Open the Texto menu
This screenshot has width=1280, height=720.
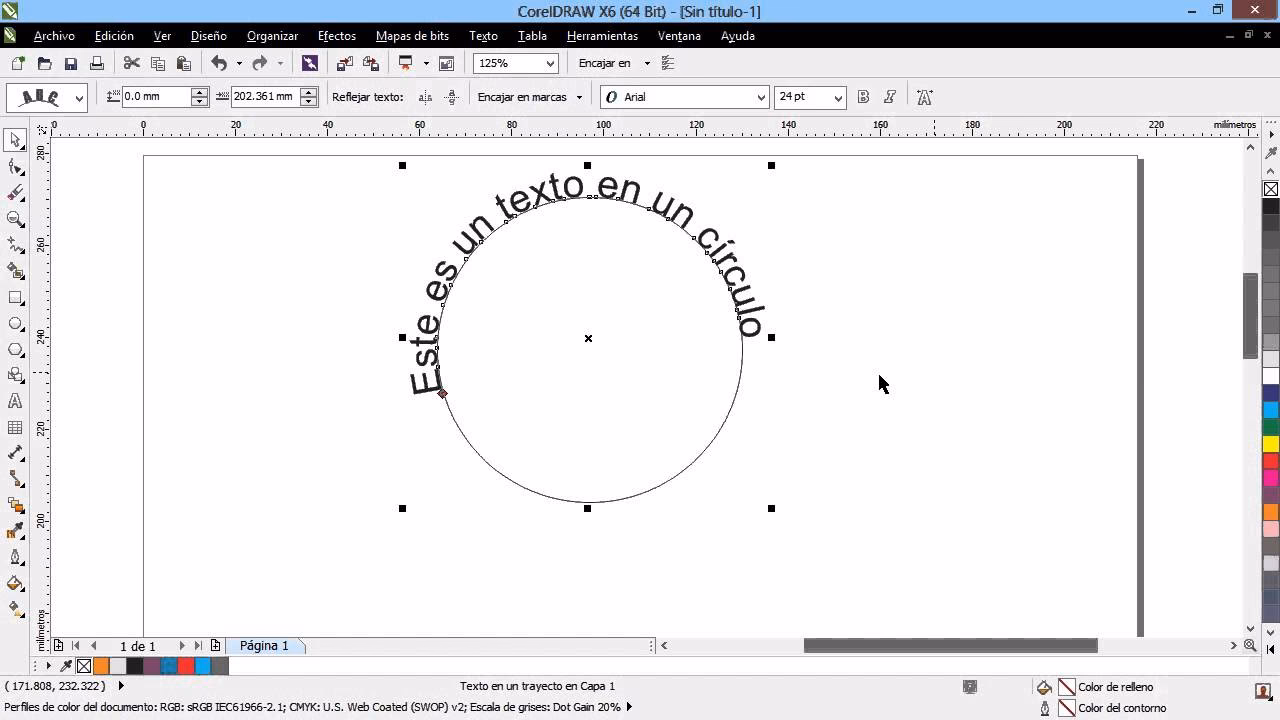click(483, 36)
